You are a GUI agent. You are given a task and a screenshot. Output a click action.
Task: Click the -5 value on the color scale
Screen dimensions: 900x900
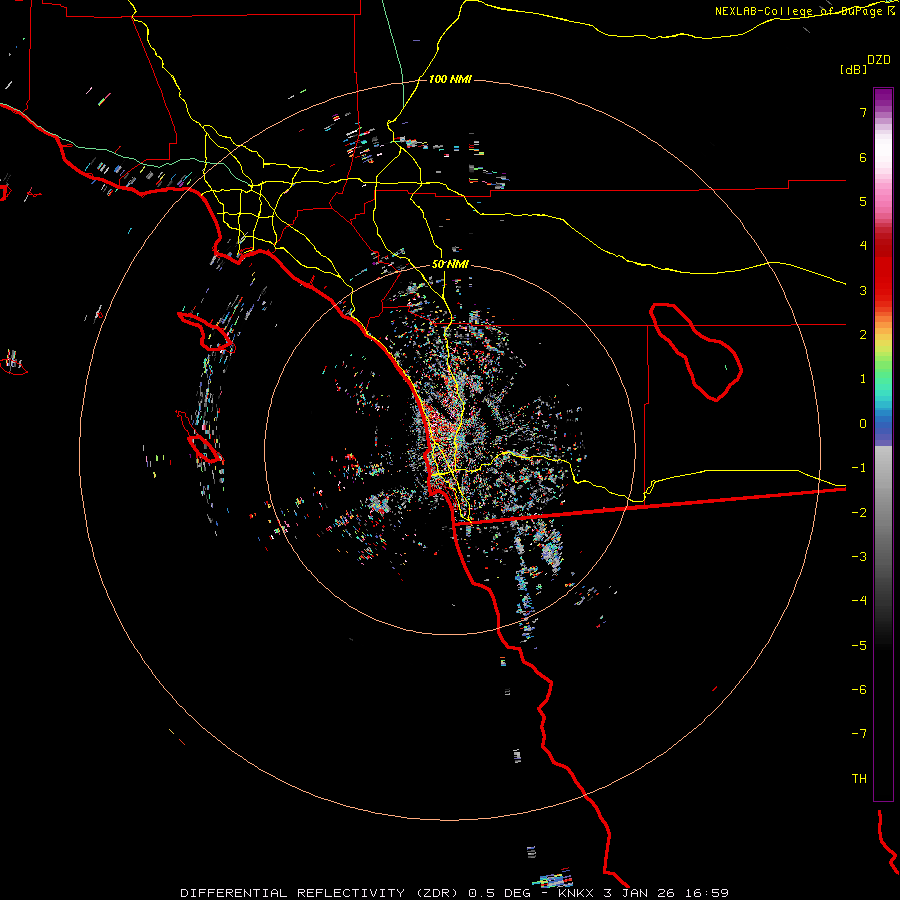click(859, 646)
